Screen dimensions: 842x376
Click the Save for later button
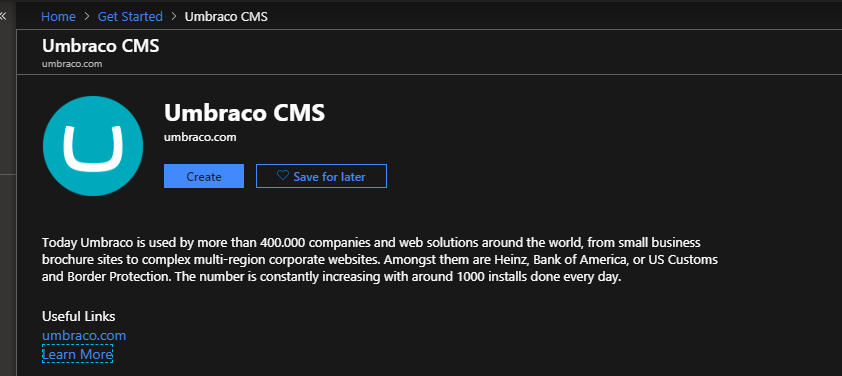point(321,176)
